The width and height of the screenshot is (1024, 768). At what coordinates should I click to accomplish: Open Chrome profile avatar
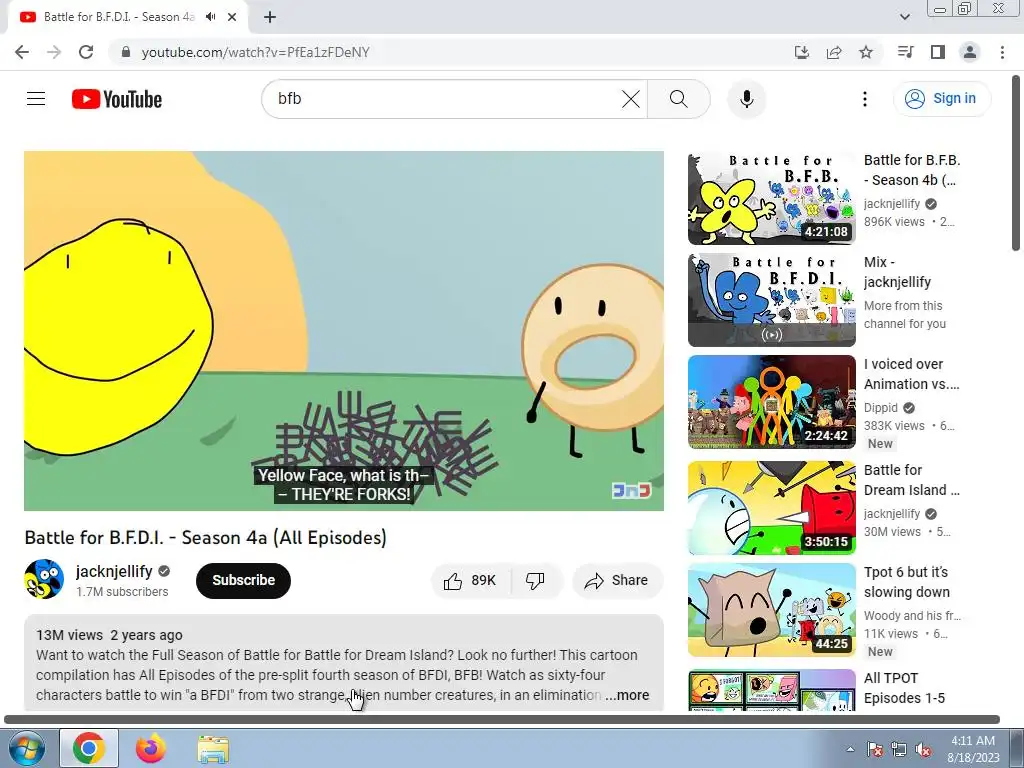(x=970, y=52)
